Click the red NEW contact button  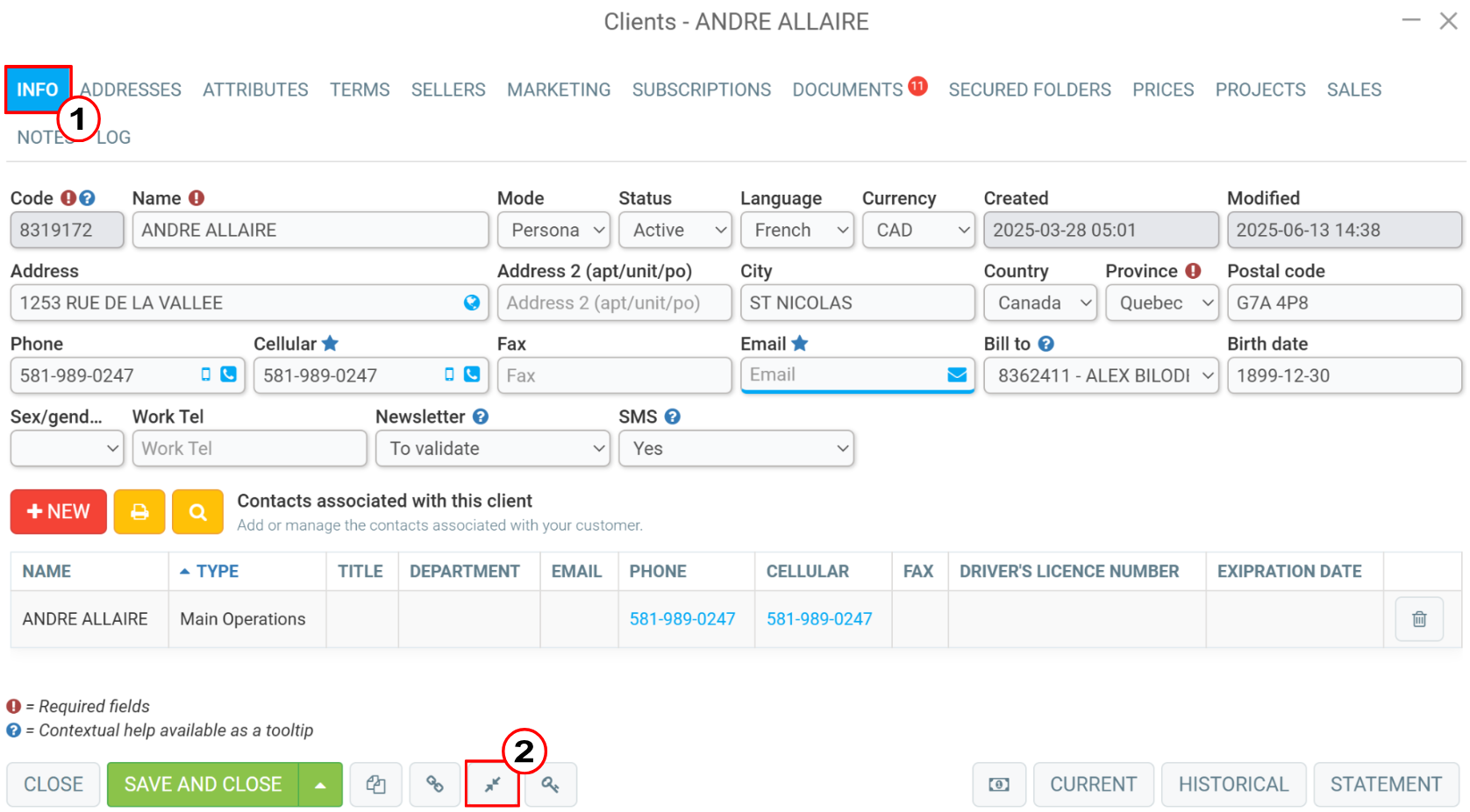[59, 512]
